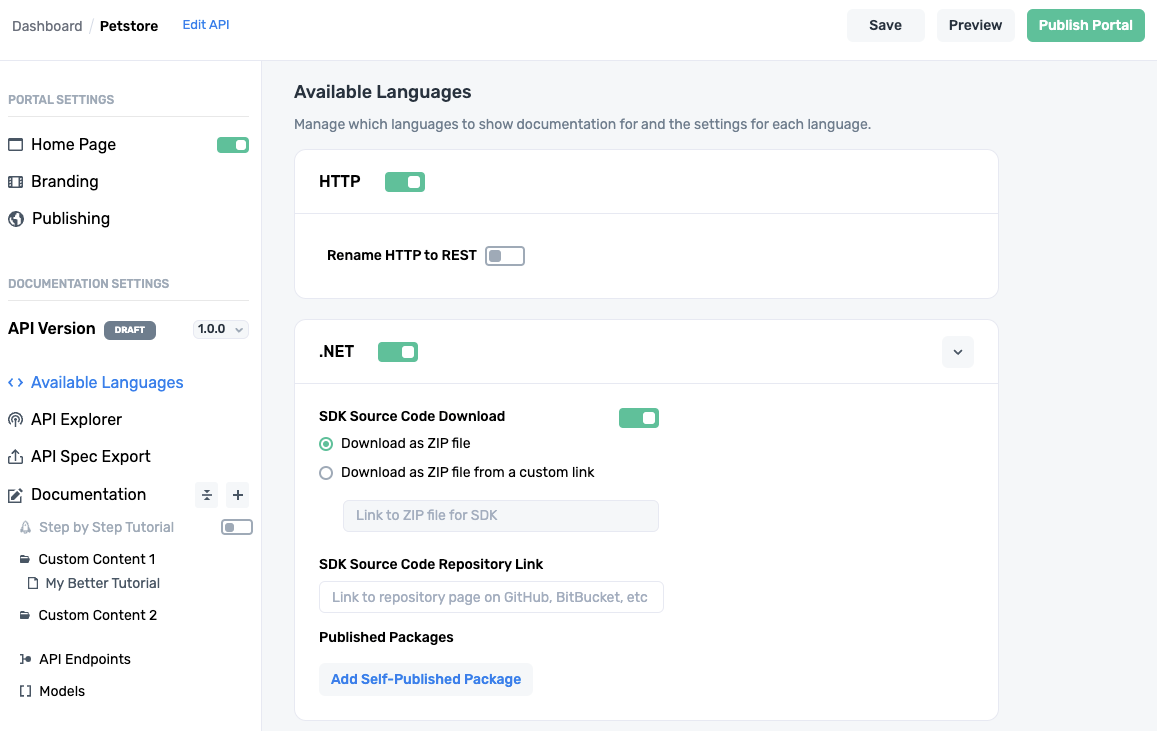The height and width of the screenshot is (731, 1157).
Task: Click the Branding film-strip icon
Action: (x=15, y=181)
